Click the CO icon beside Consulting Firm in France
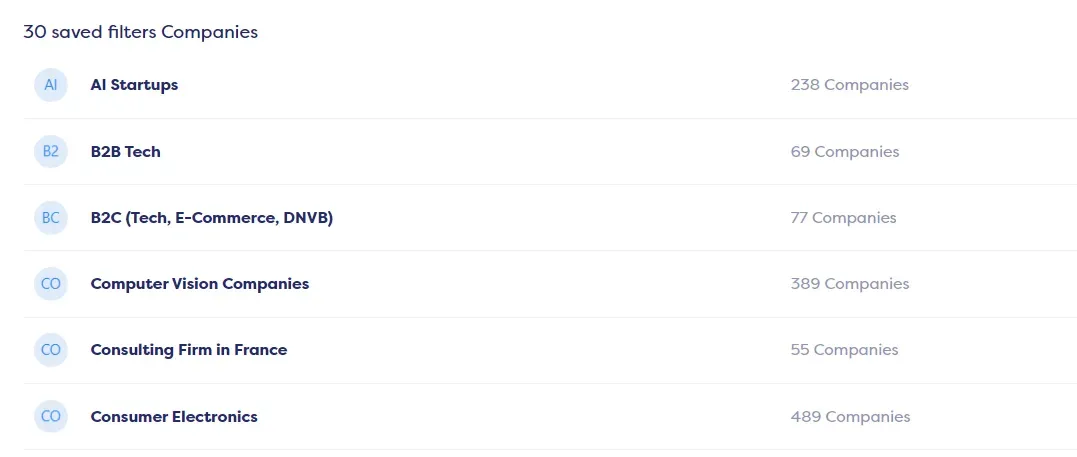 [x=50, y=350]
